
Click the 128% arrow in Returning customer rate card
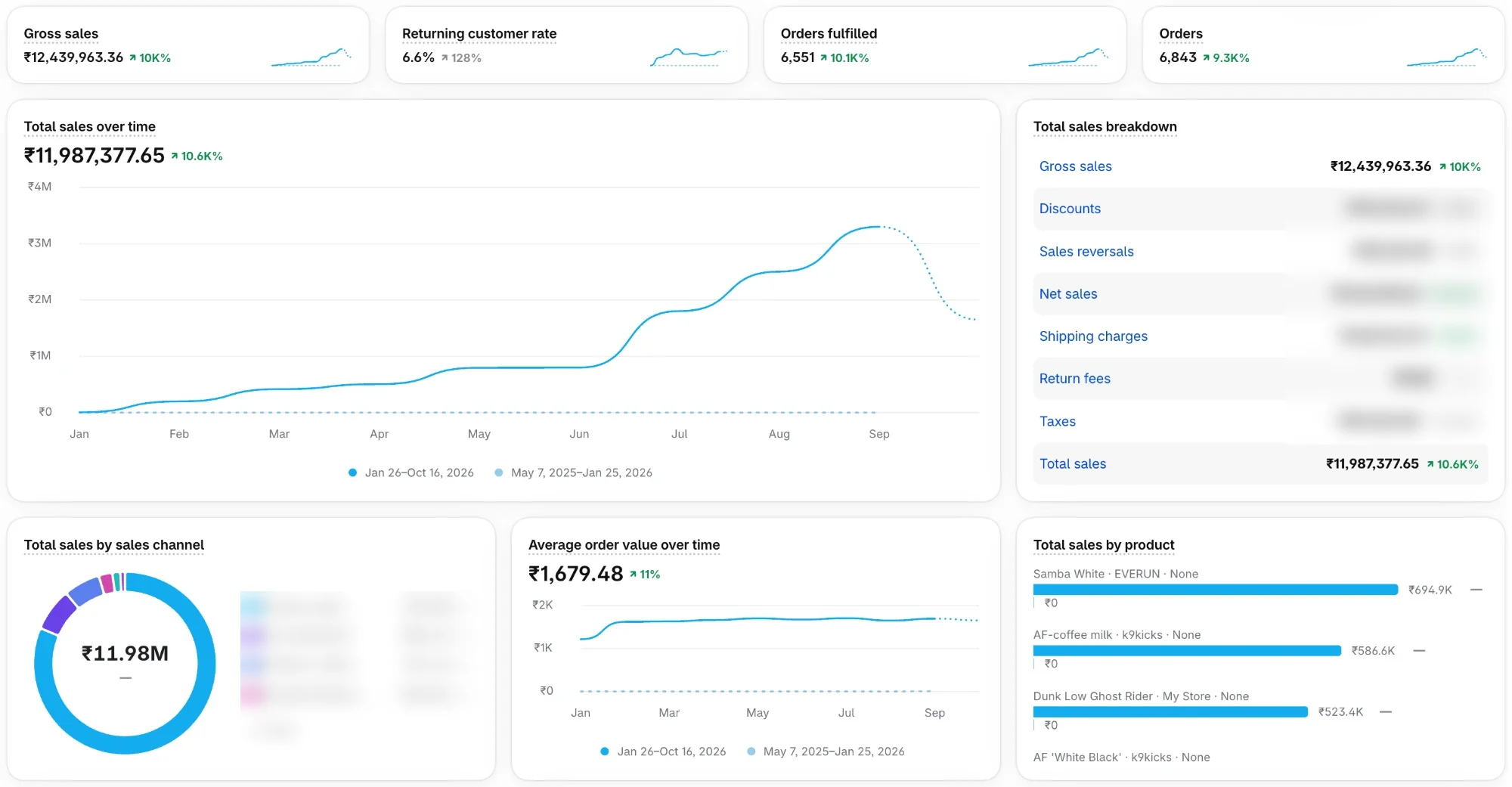click(x=461, y=58)
